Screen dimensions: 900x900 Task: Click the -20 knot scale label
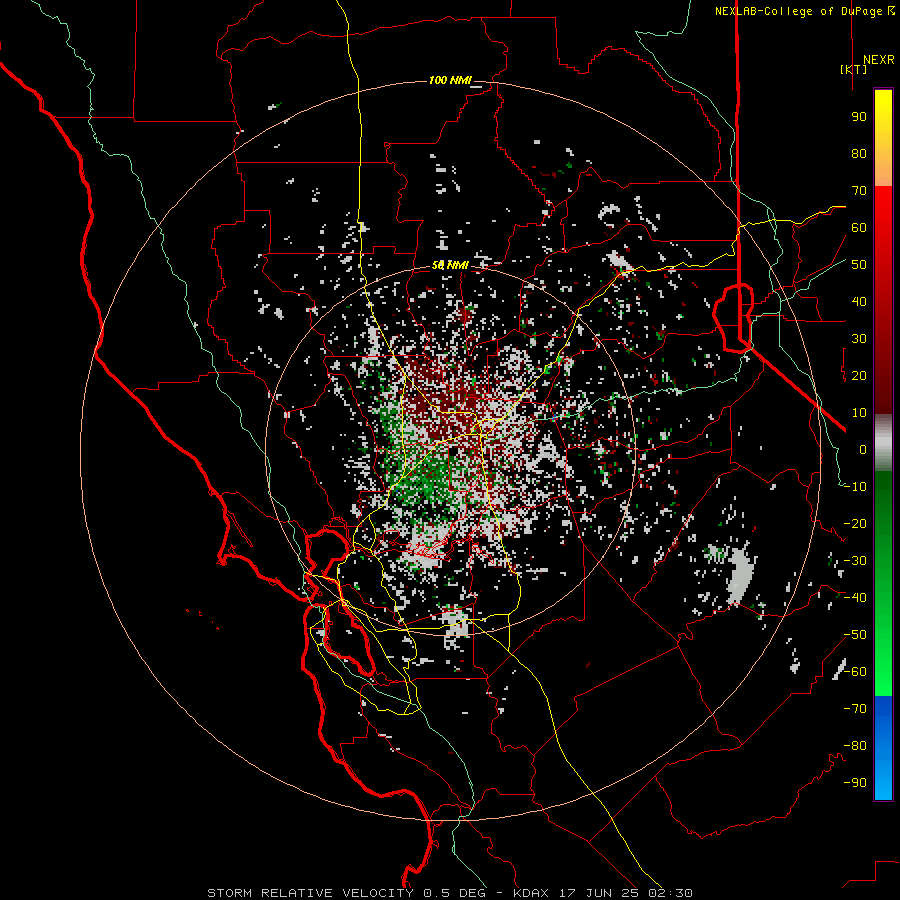pos(855,523)
